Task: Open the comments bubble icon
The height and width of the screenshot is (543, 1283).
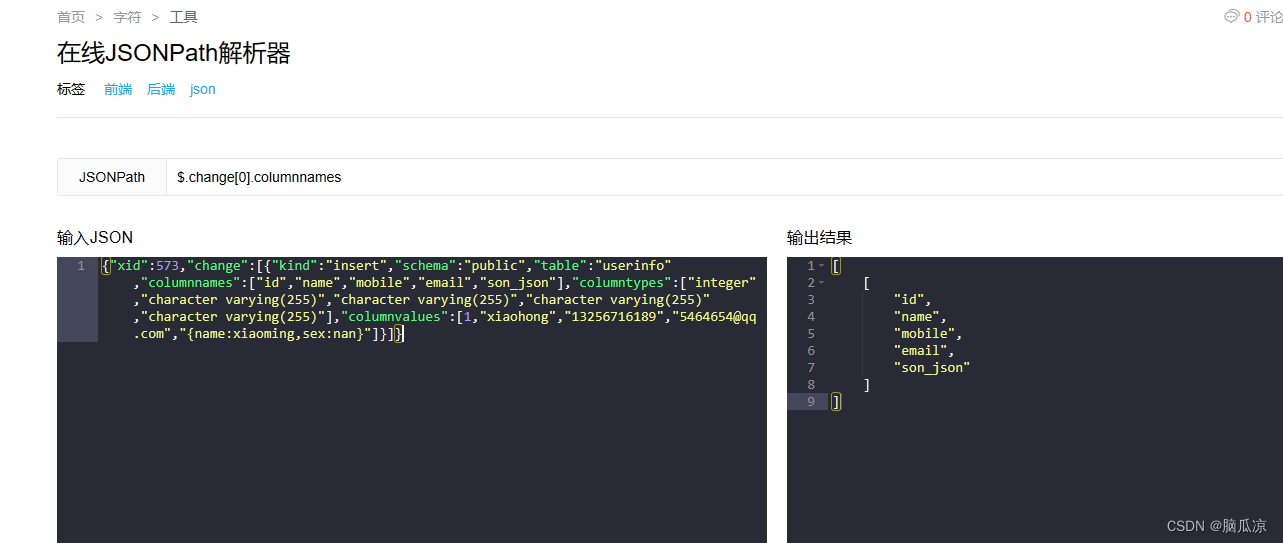Action: [x=1231, y=16]
